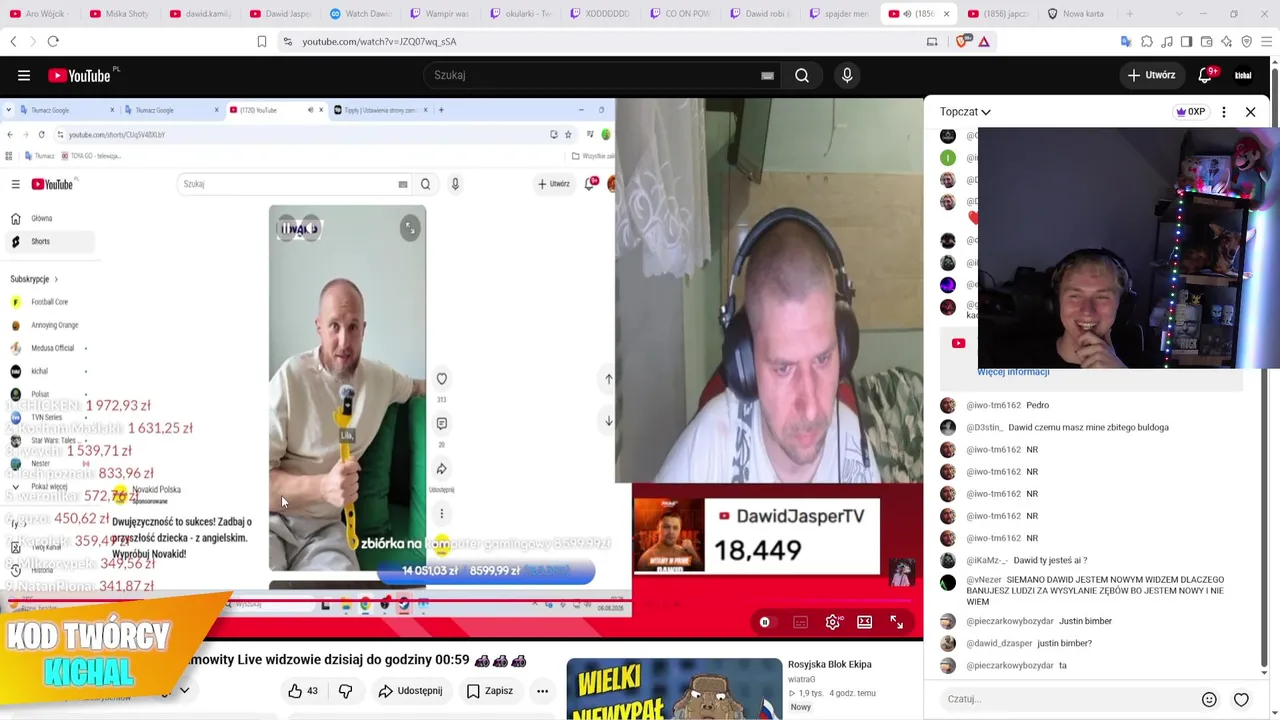Open the 0XP channel points badge

point(1190,112)
